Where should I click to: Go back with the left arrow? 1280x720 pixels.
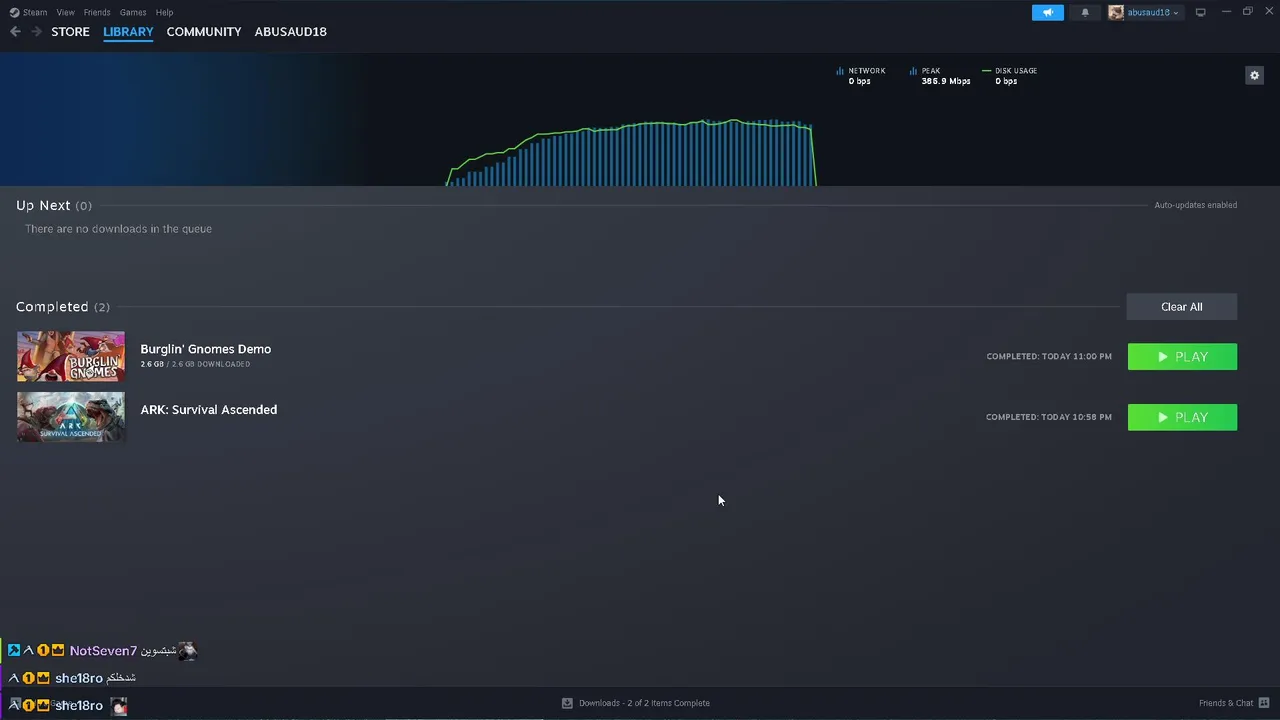pyautogui.click(x=15, y=32)
